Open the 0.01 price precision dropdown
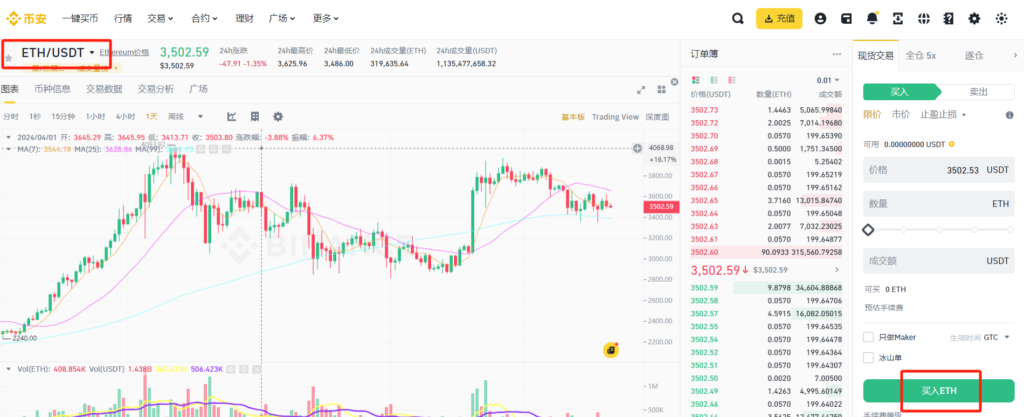Viewport: 1024px width, 417px height. [828, 80]
